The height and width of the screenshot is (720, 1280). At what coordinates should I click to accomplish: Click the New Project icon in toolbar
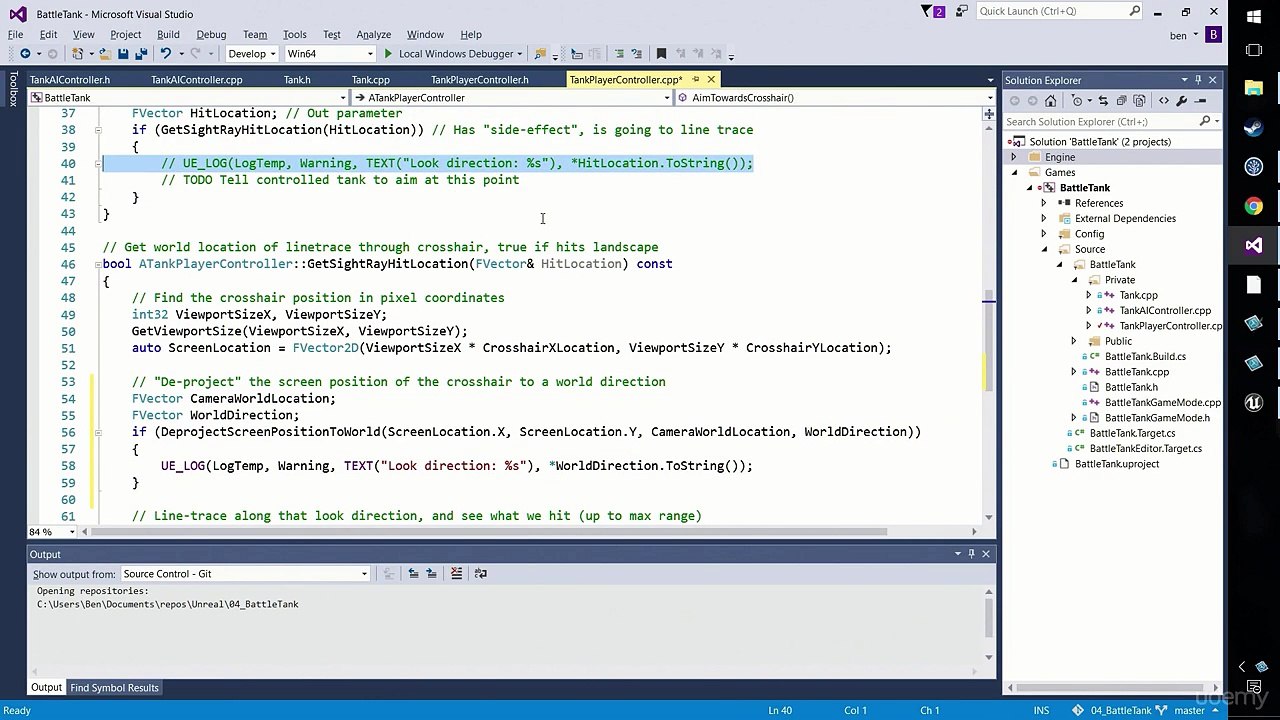pos(78,54)
